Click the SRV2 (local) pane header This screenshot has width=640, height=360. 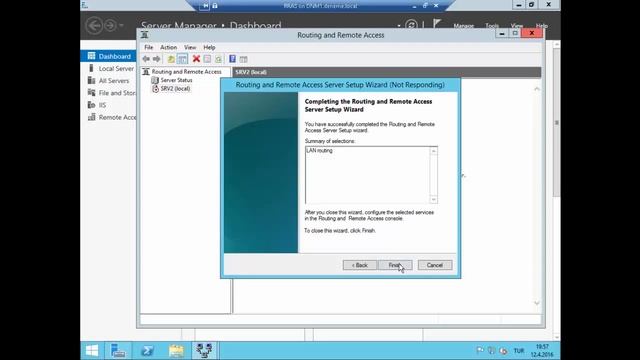[x=387, y=72]
